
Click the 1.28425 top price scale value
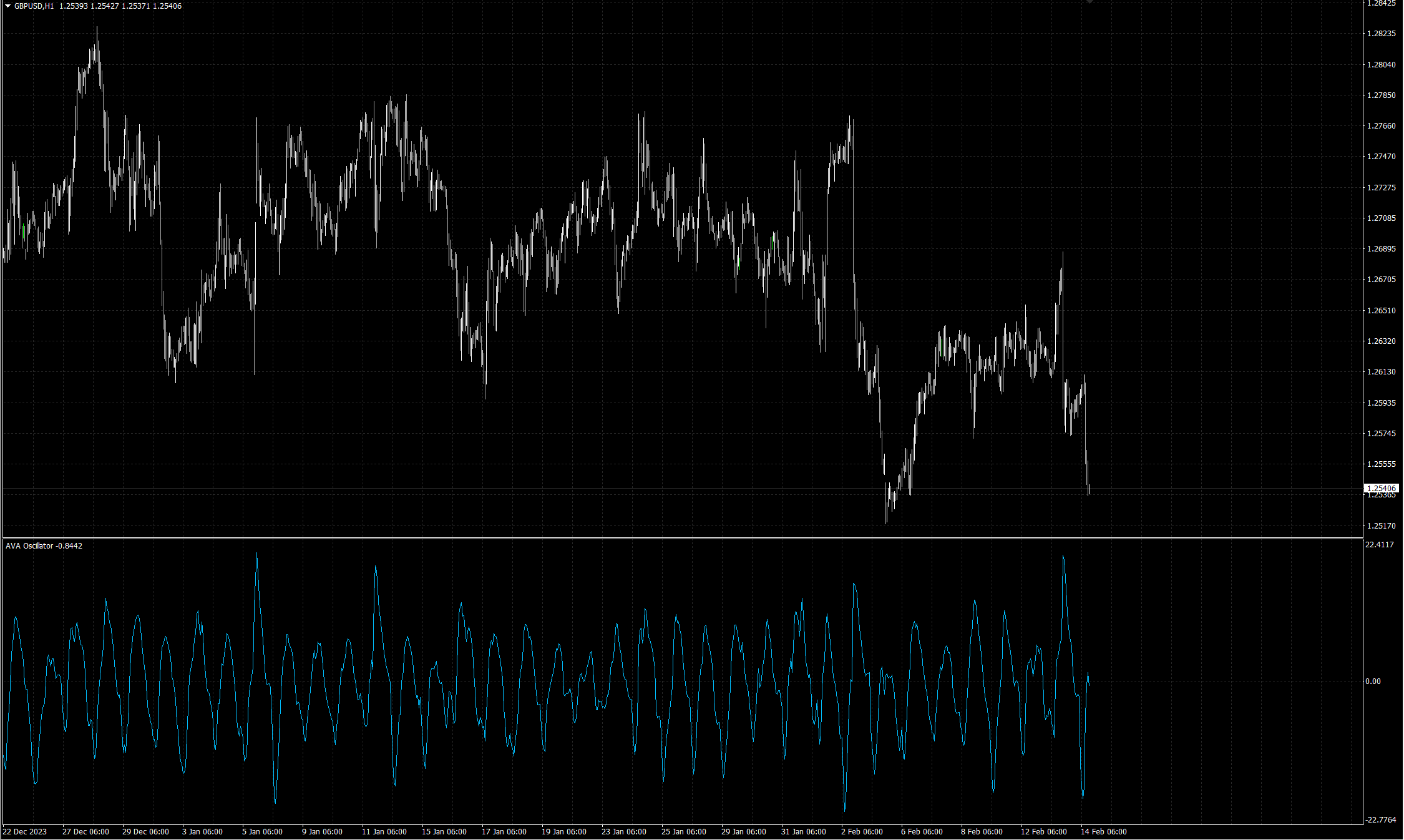[1382, 4]
